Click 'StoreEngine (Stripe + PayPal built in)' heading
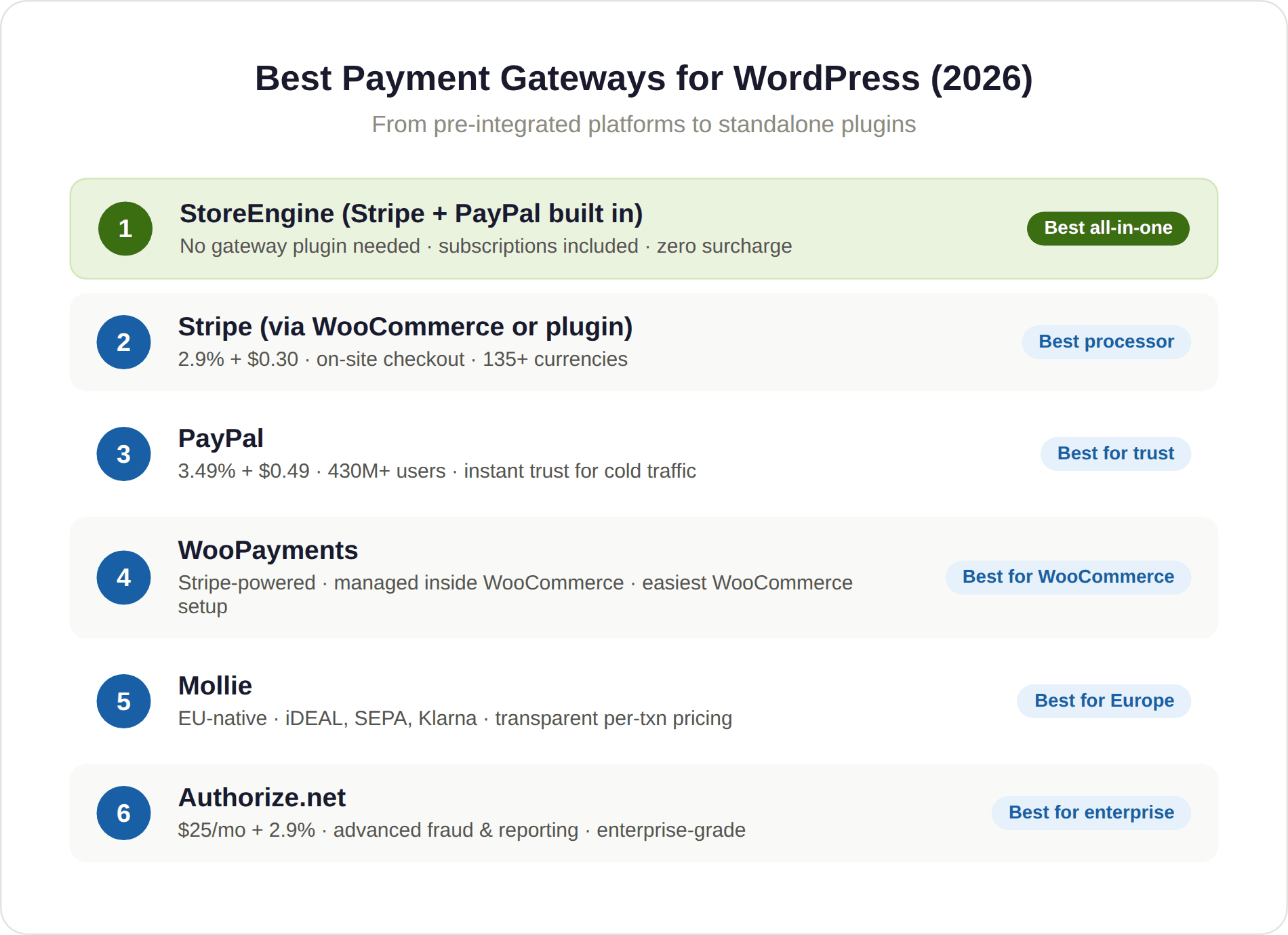Viewport: 1288px width, 935px height. tap(411, 213)
